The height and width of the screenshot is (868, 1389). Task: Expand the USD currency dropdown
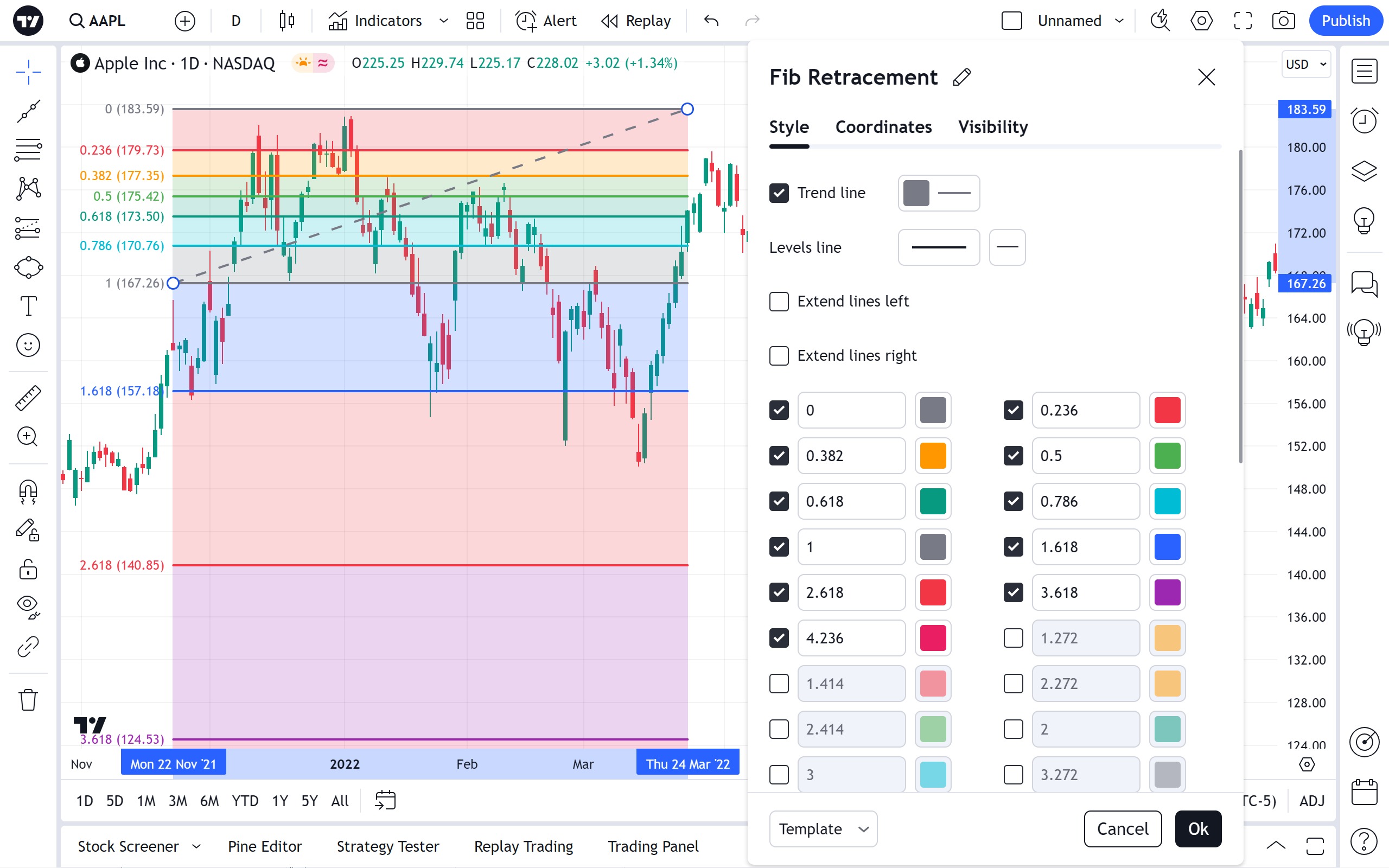[1306, 65]
